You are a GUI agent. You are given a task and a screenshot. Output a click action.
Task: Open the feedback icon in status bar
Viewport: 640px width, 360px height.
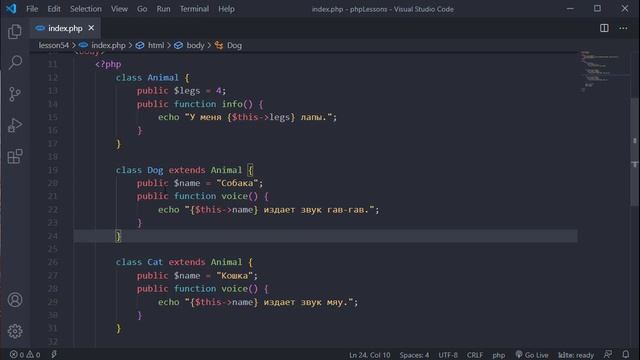coord(608,355)
